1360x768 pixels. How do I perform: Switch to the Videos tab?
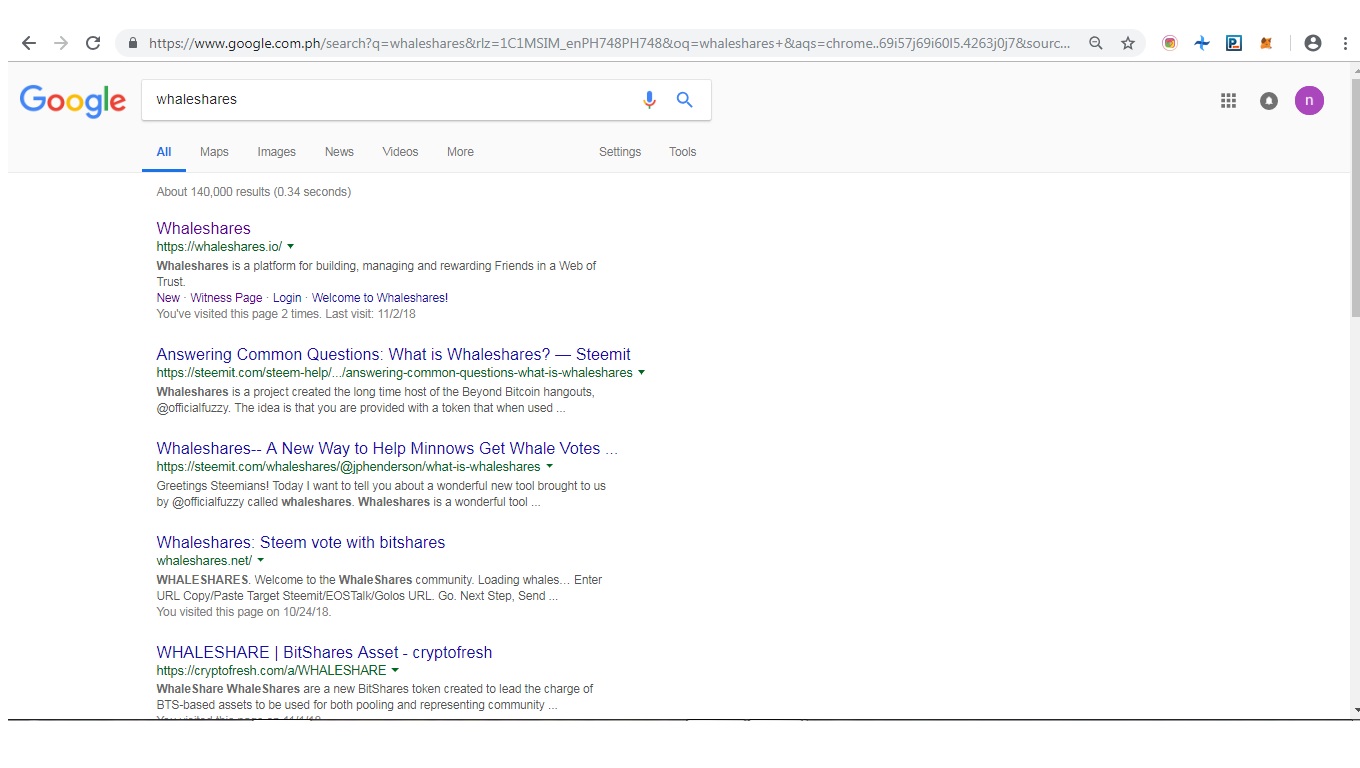coord(400,152)
